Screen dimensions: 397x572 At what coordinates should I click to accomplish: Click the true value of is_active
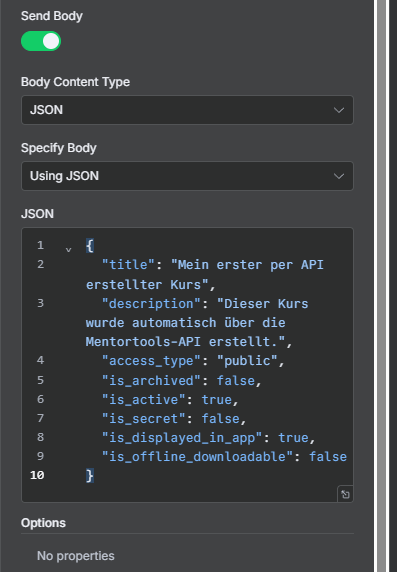coord(217,399)
